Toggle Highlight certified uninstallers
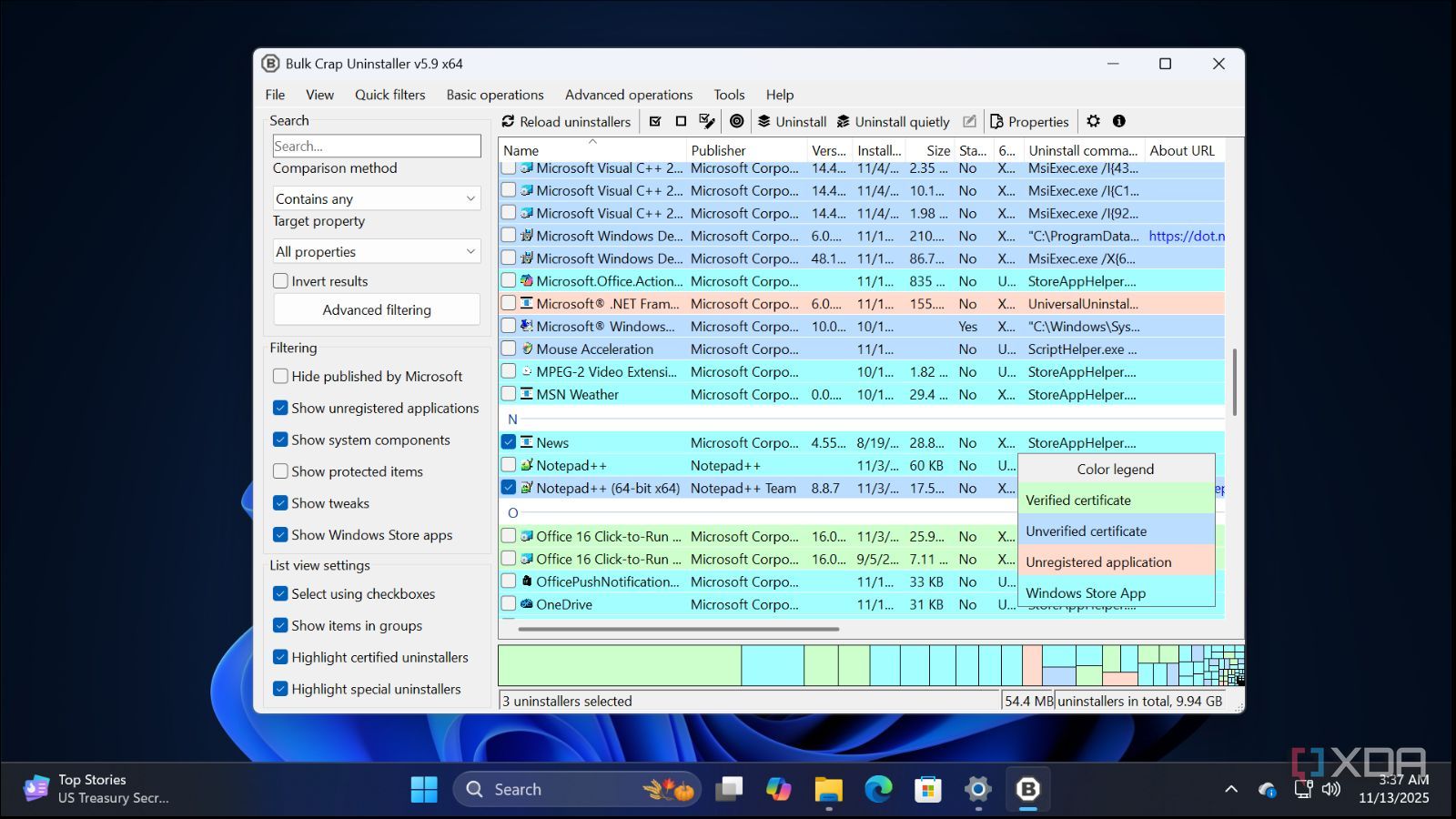The image size is (1456, 819). pyautogui.click(x=281, y=657)
